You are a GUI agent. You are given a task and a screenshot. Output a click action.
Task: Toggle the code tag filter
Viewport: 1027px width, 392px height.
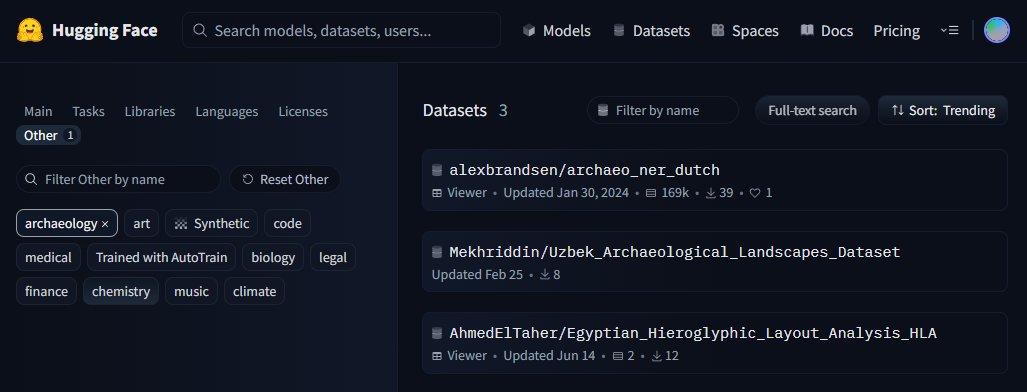(x=288, y=224)
